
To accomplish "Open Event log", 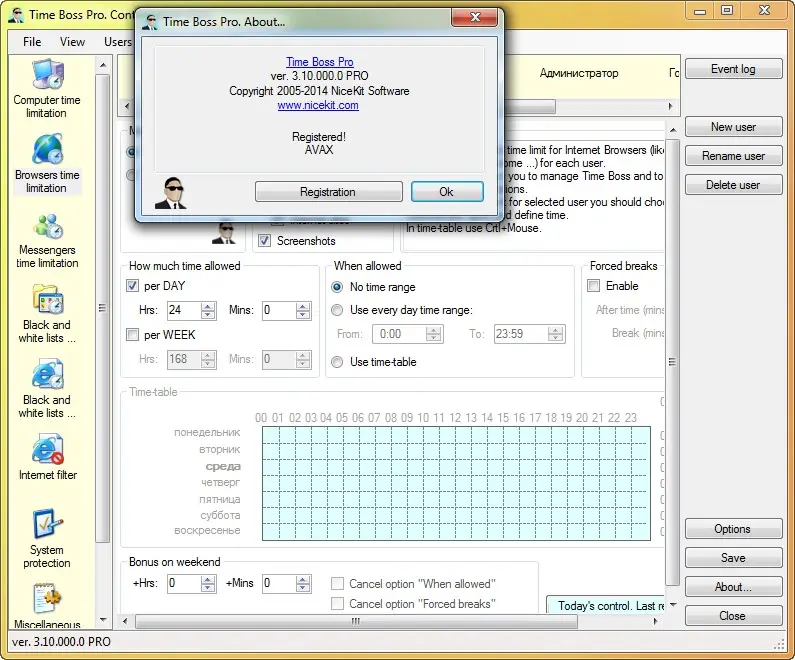I will (x=733, y=69).
